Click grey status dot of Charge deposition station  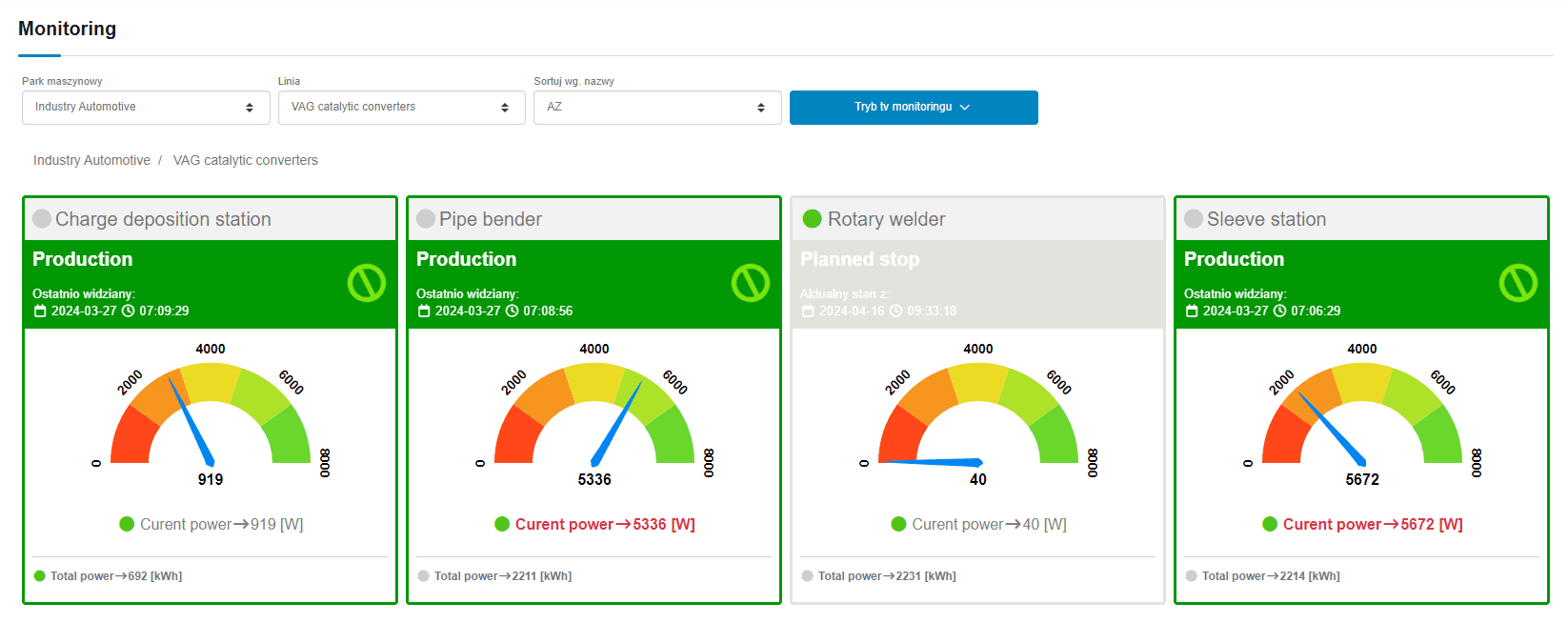[x=42, y=219]
